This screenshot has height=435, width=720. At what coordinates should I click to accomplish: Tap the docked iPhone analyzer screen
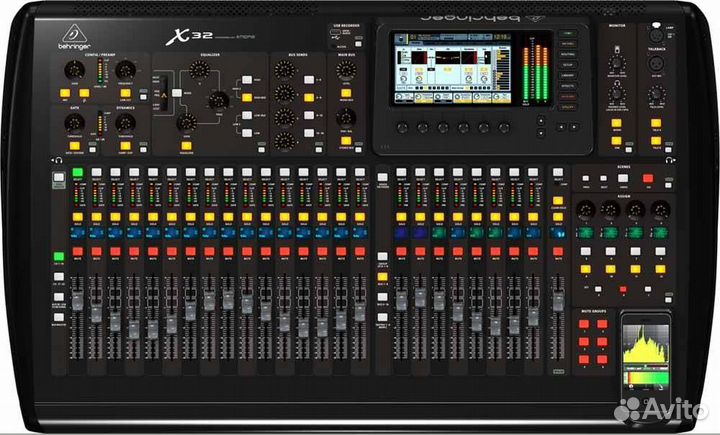click(x=645, y=357)
